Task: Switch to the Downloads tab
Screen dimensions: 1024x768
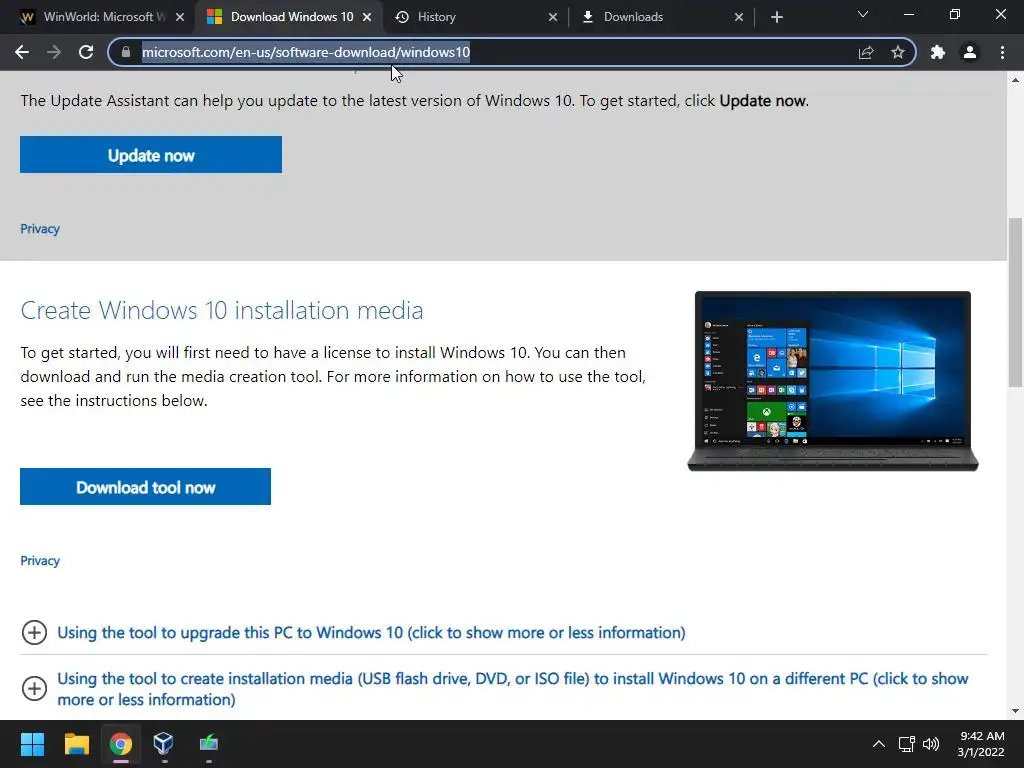Action: tap(663, 17)
